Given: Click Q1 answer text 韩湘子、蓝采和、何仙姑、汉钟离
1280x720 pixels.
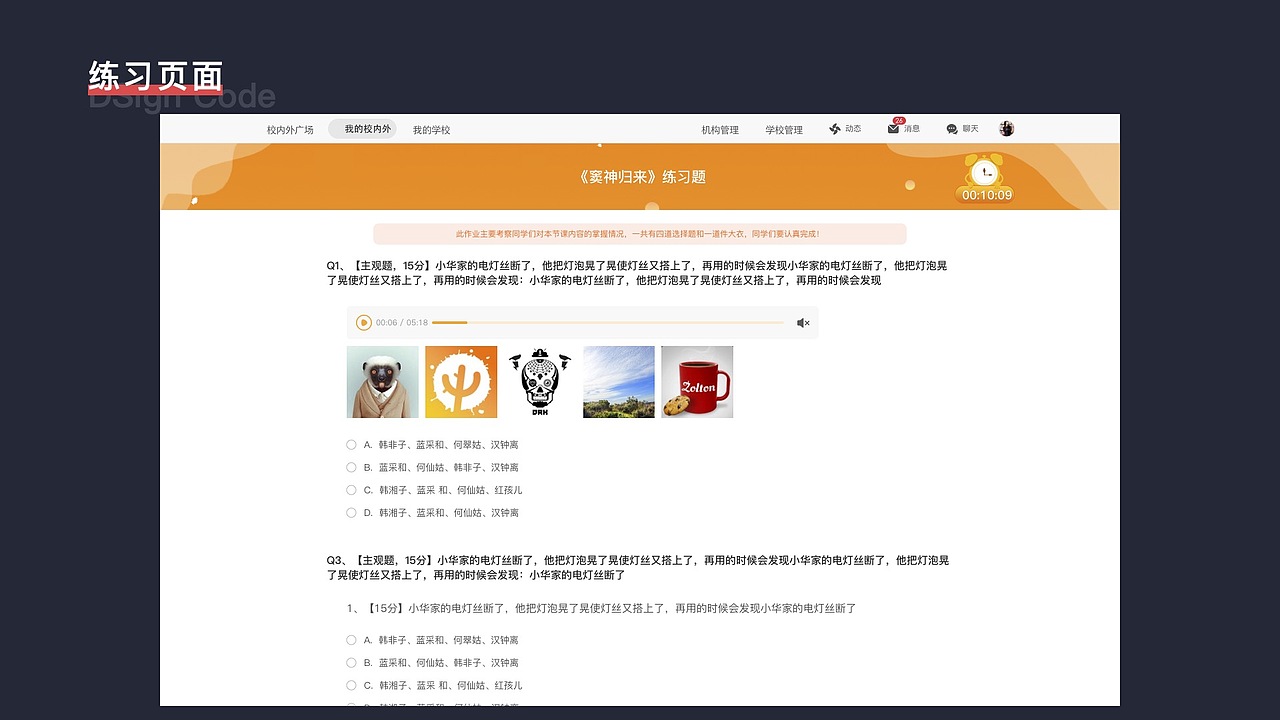Looking at the screenshot, I should tap(448, 513).
